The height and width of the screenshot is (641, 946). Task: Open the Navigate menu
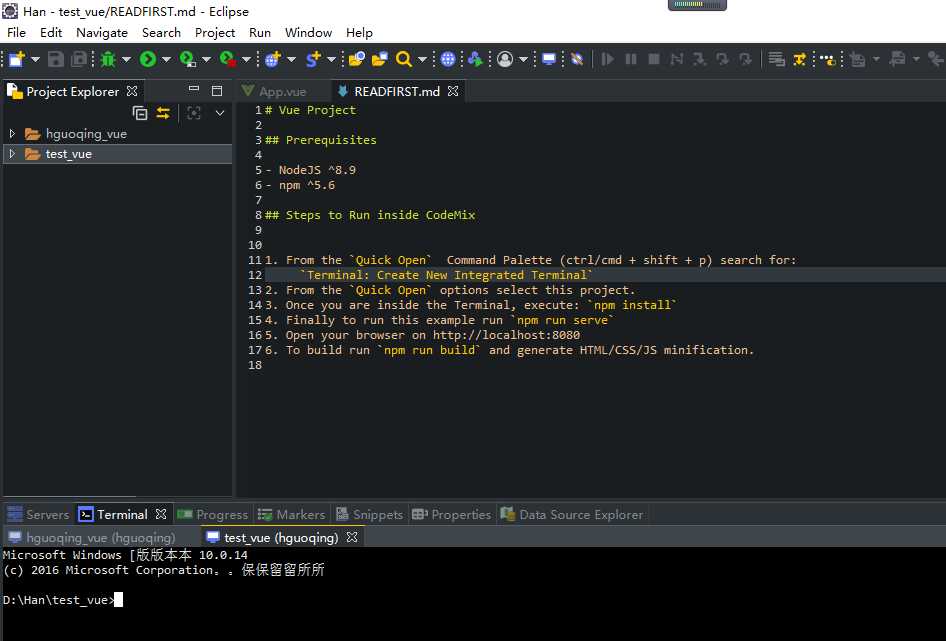[102, 32]
